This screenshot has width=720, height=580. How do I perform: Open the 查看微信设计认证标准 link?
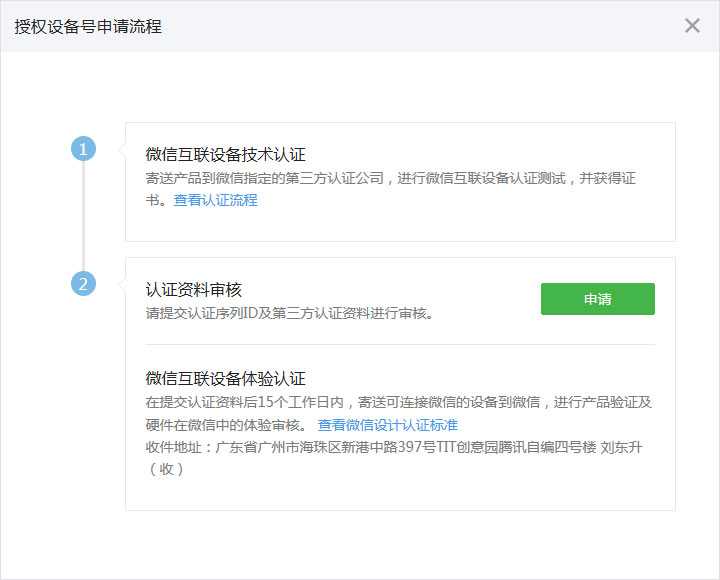[388, 425]
